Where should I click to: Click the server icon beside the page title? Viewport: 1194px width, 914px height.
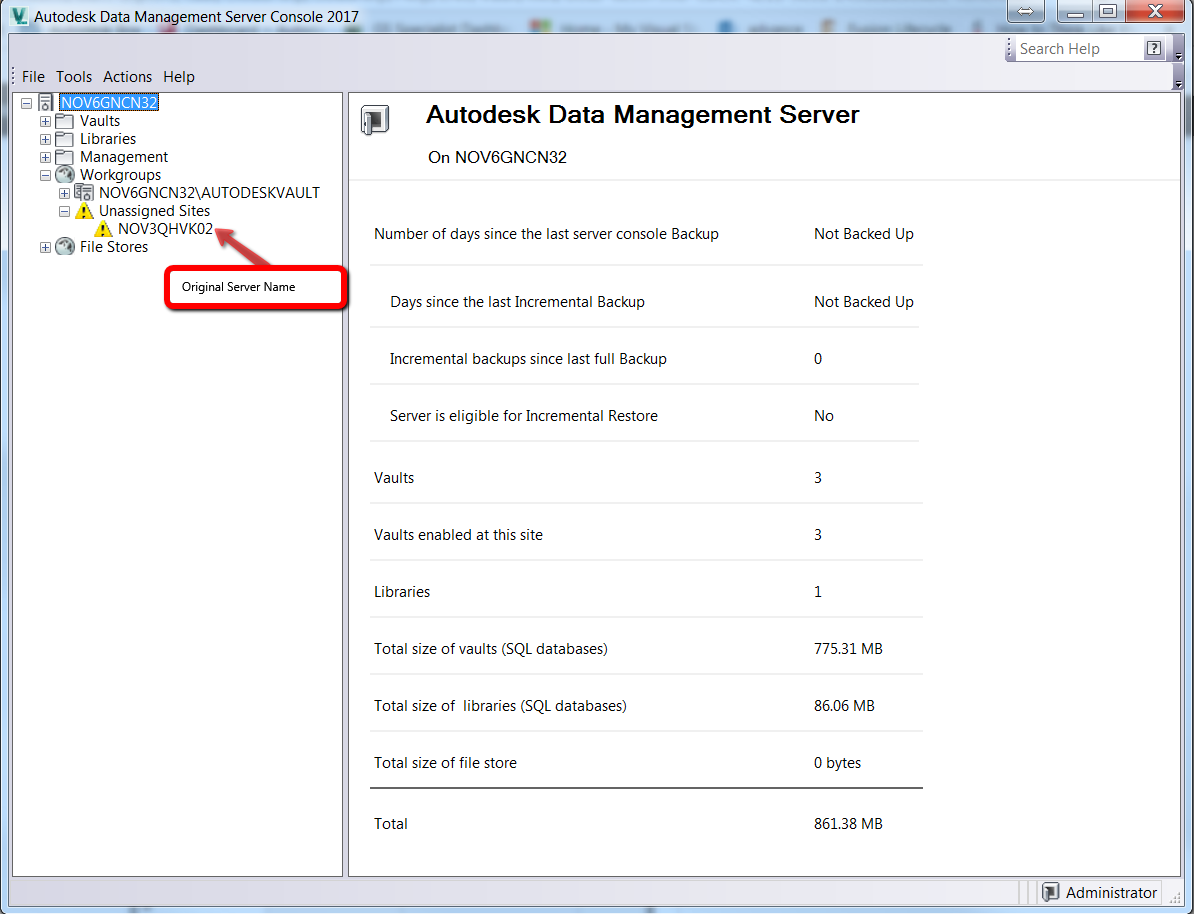376,118
